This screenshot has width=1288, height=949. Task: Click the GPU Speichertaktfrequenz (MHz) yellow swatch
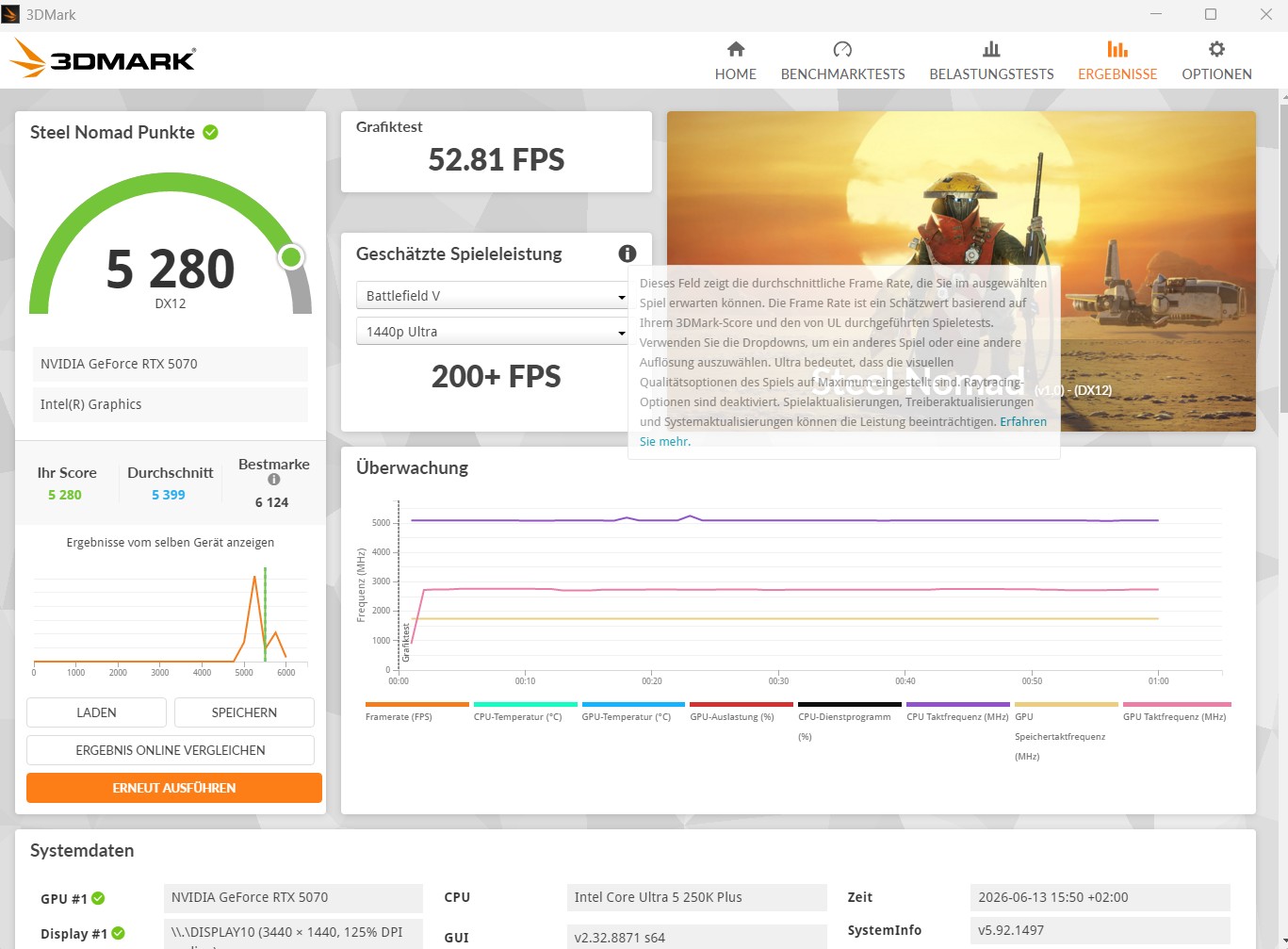point(1067,704)
